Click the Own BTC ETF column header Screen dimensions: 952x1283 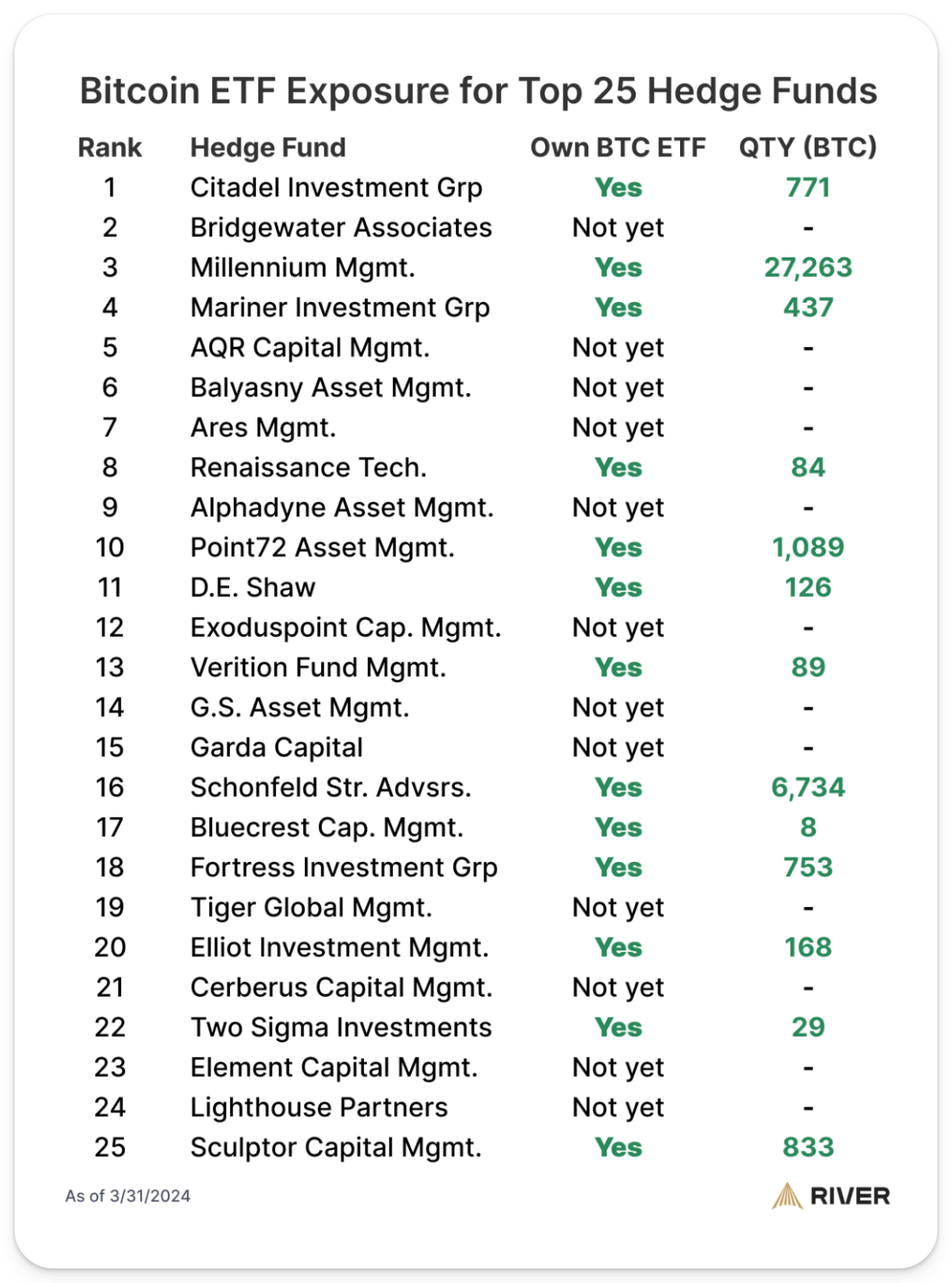coord(617,148)
